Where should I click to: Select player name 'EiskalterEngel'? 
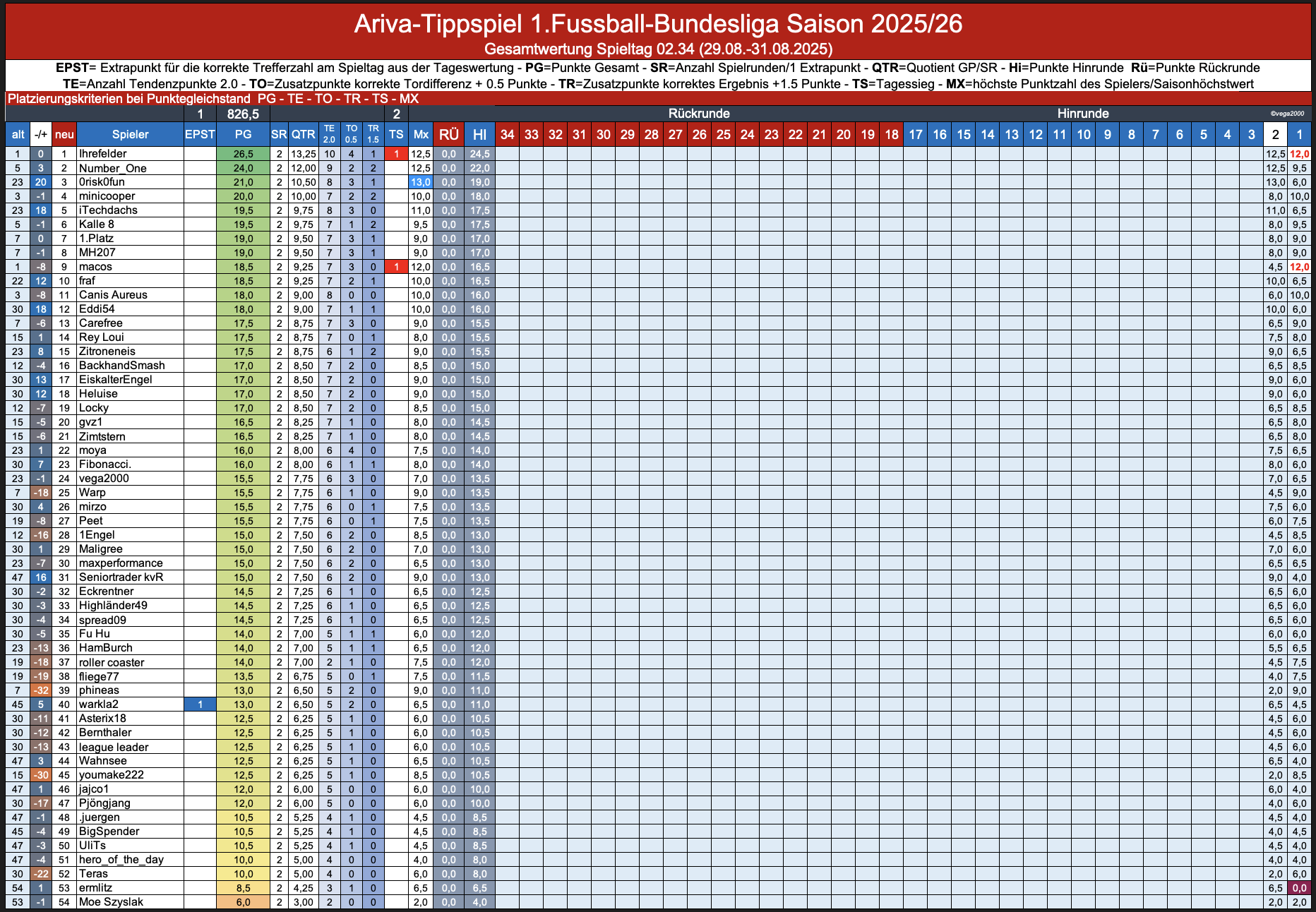point(116,380)
